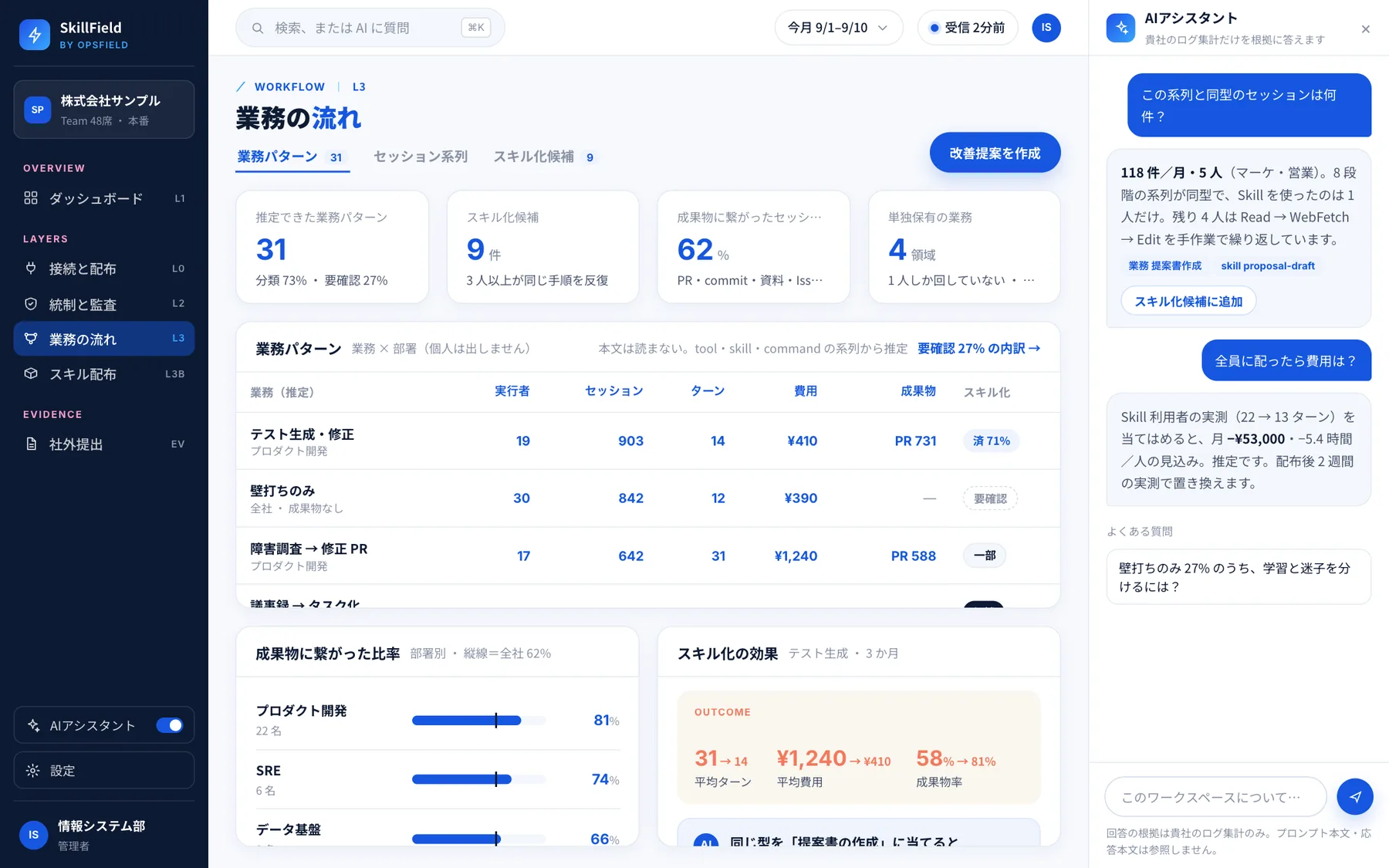The image size is (1389, 868).
Task: Click スキル化候補に追加 button in assistant
Action: point(1188,301)
